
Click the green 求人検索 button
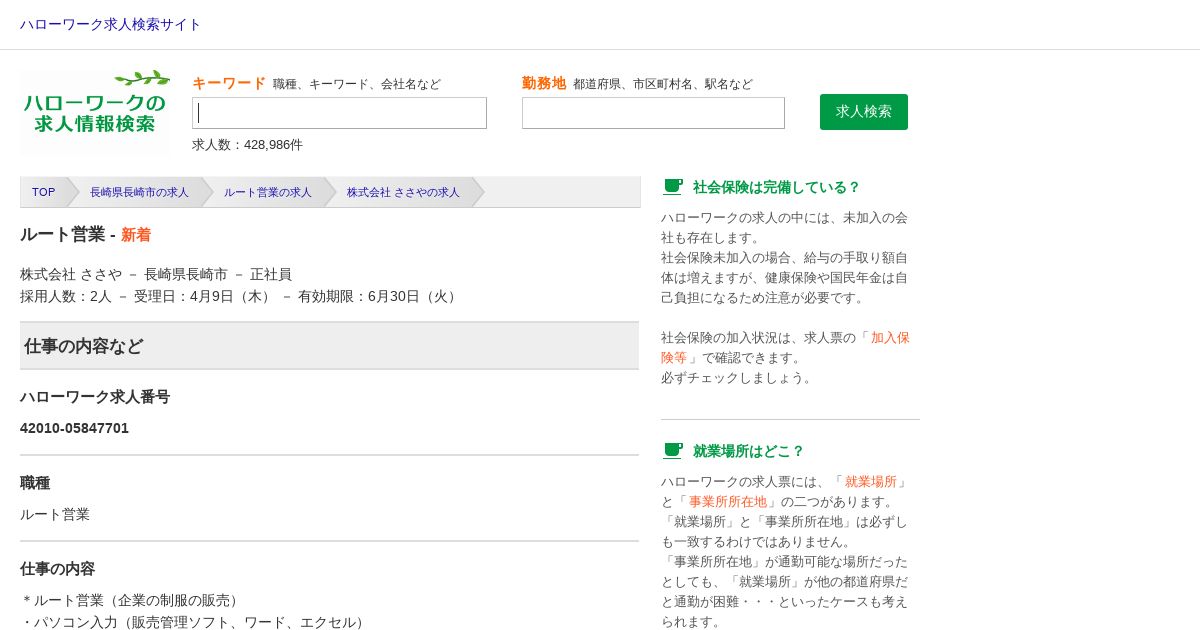click(x=864, y=112)
